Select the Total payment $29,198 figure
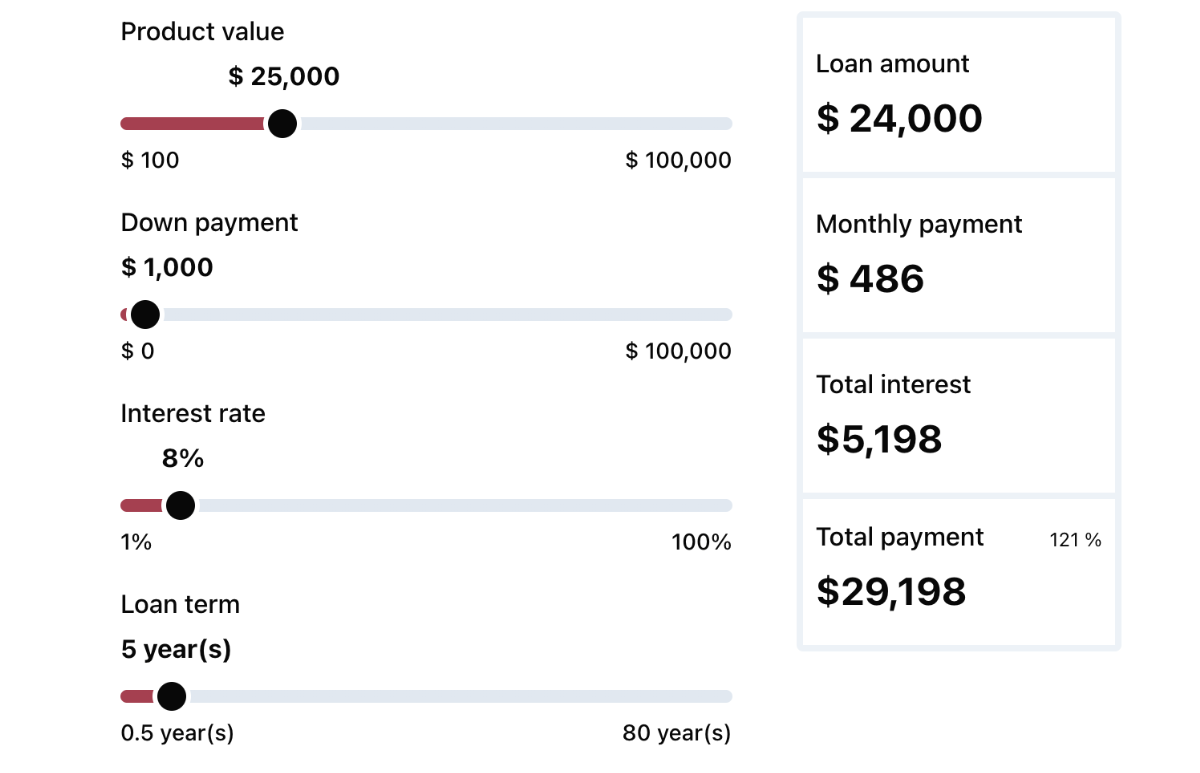 [x=891, y=592]
